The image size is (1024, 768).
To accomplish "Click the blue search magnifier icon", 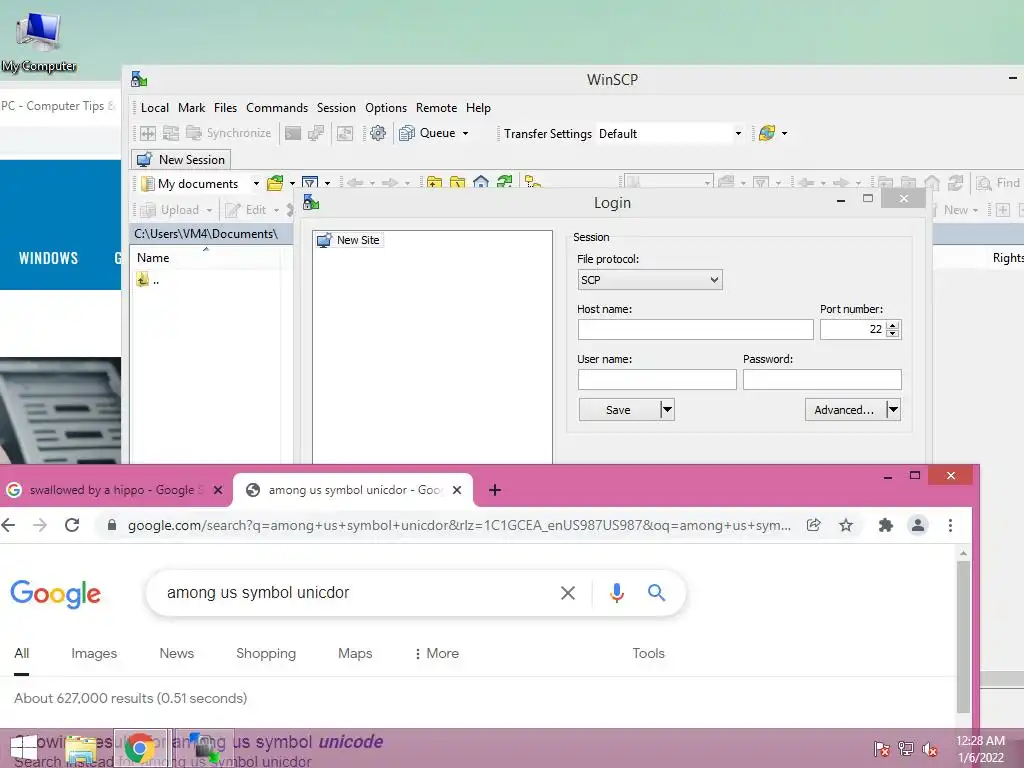I will pyautogui.click(x=656, y=592).
